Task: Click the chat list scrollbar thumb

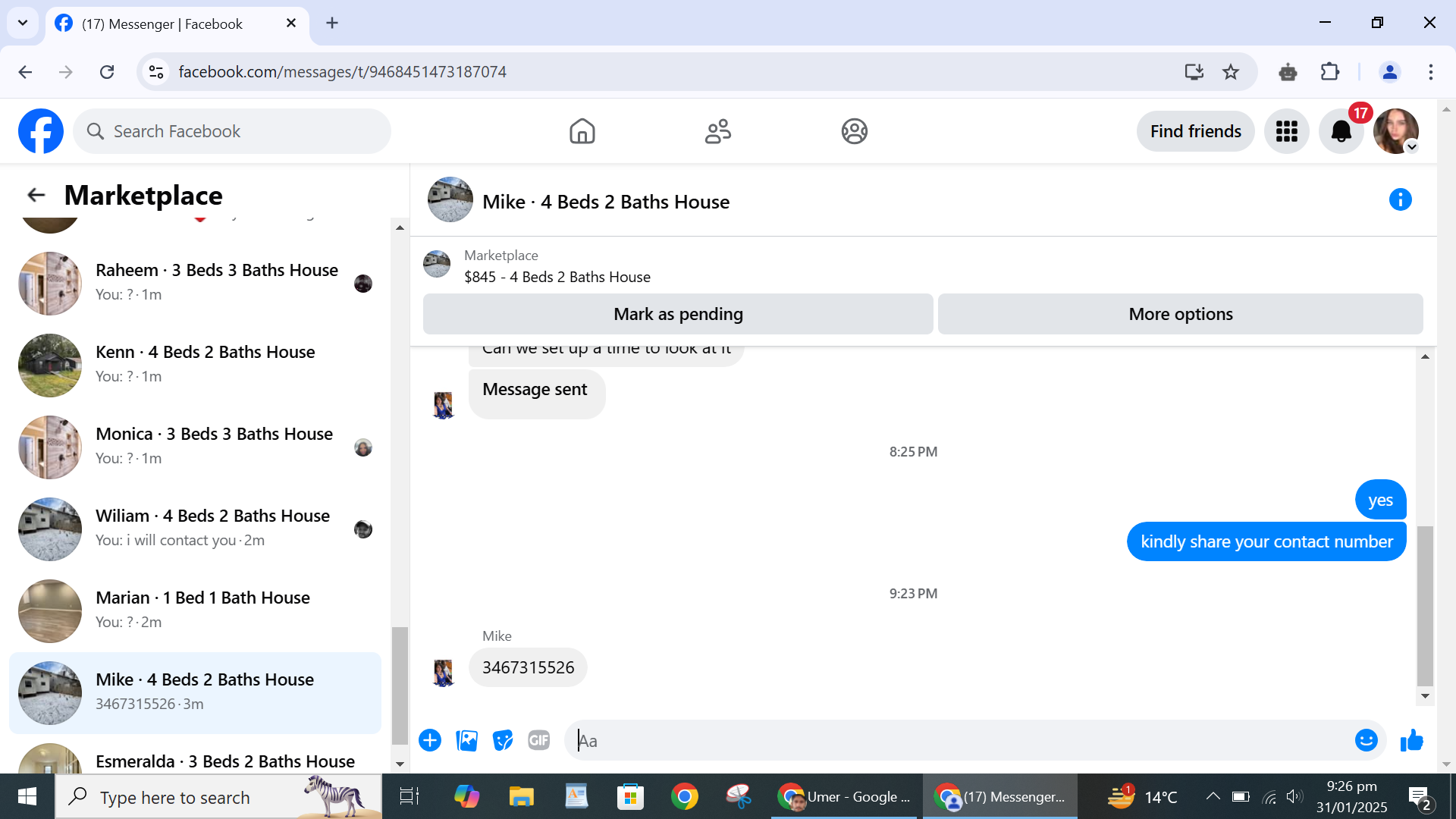Action: (399, 685)
